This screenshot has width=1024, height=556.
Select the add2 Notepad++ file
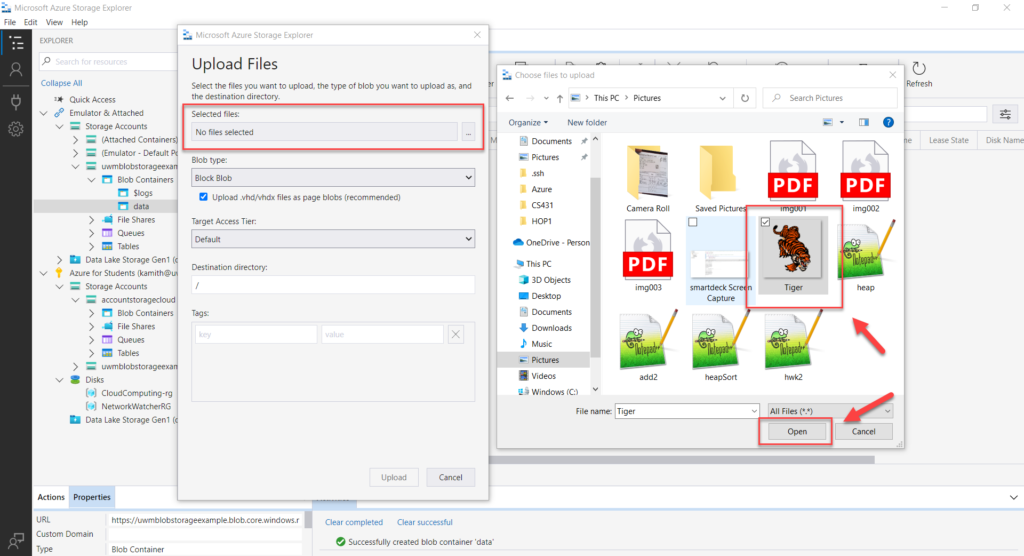coord(648,346)
